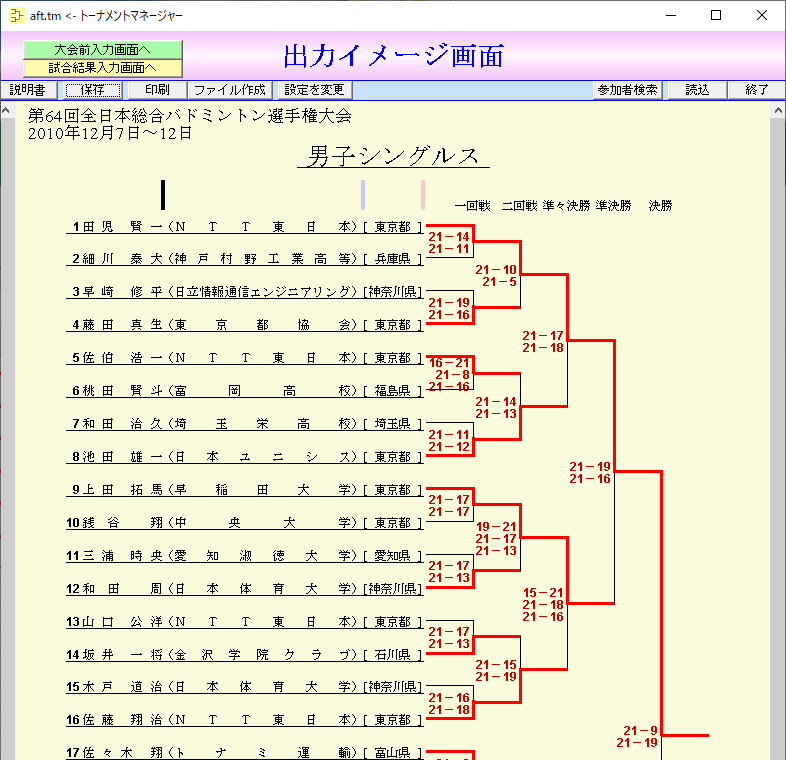
Task: Minimize the aft.tm window
Action: coord(671,16)
